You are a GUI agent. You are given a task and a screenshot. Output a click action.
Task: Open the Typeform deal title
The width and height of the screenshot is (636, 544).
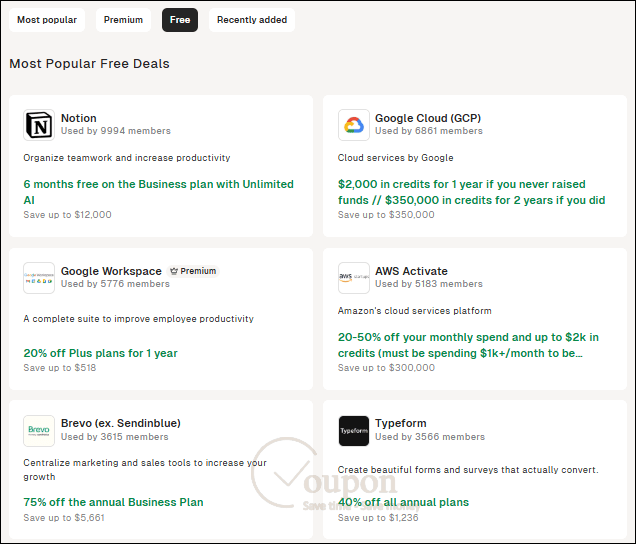[401, 423]
